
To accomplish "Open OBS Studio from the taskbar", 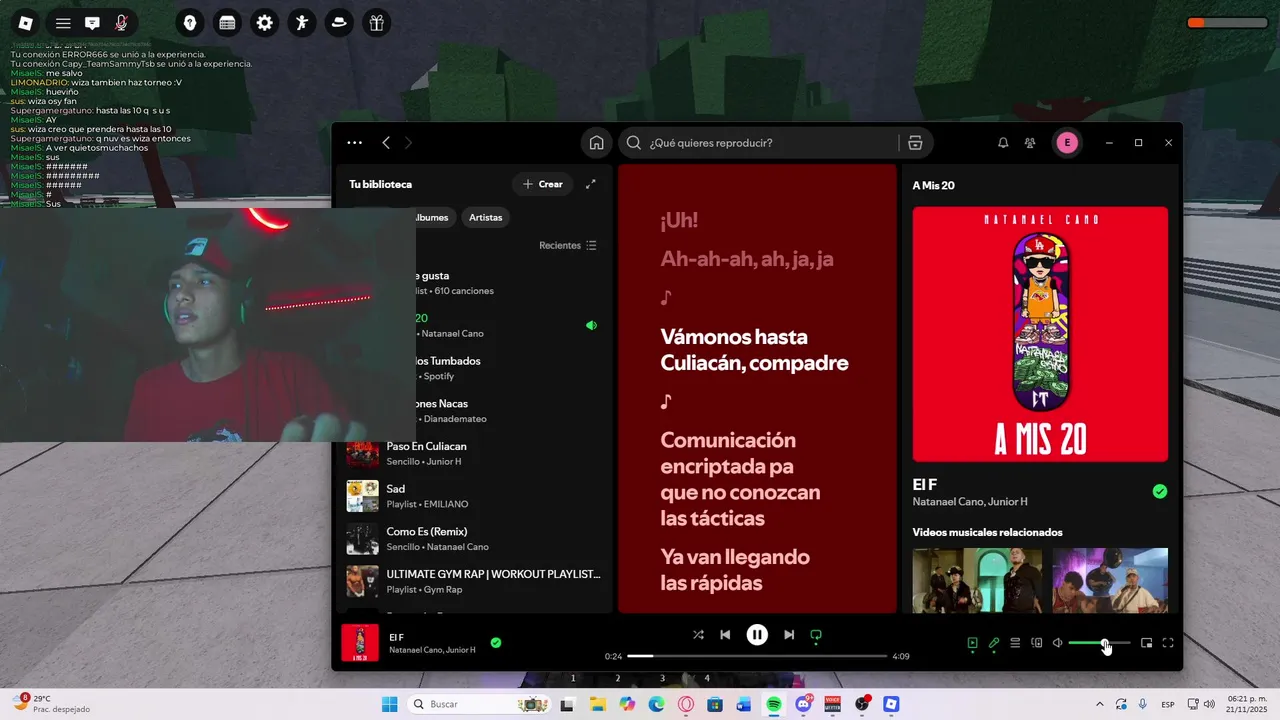I will tap(862, 704).
